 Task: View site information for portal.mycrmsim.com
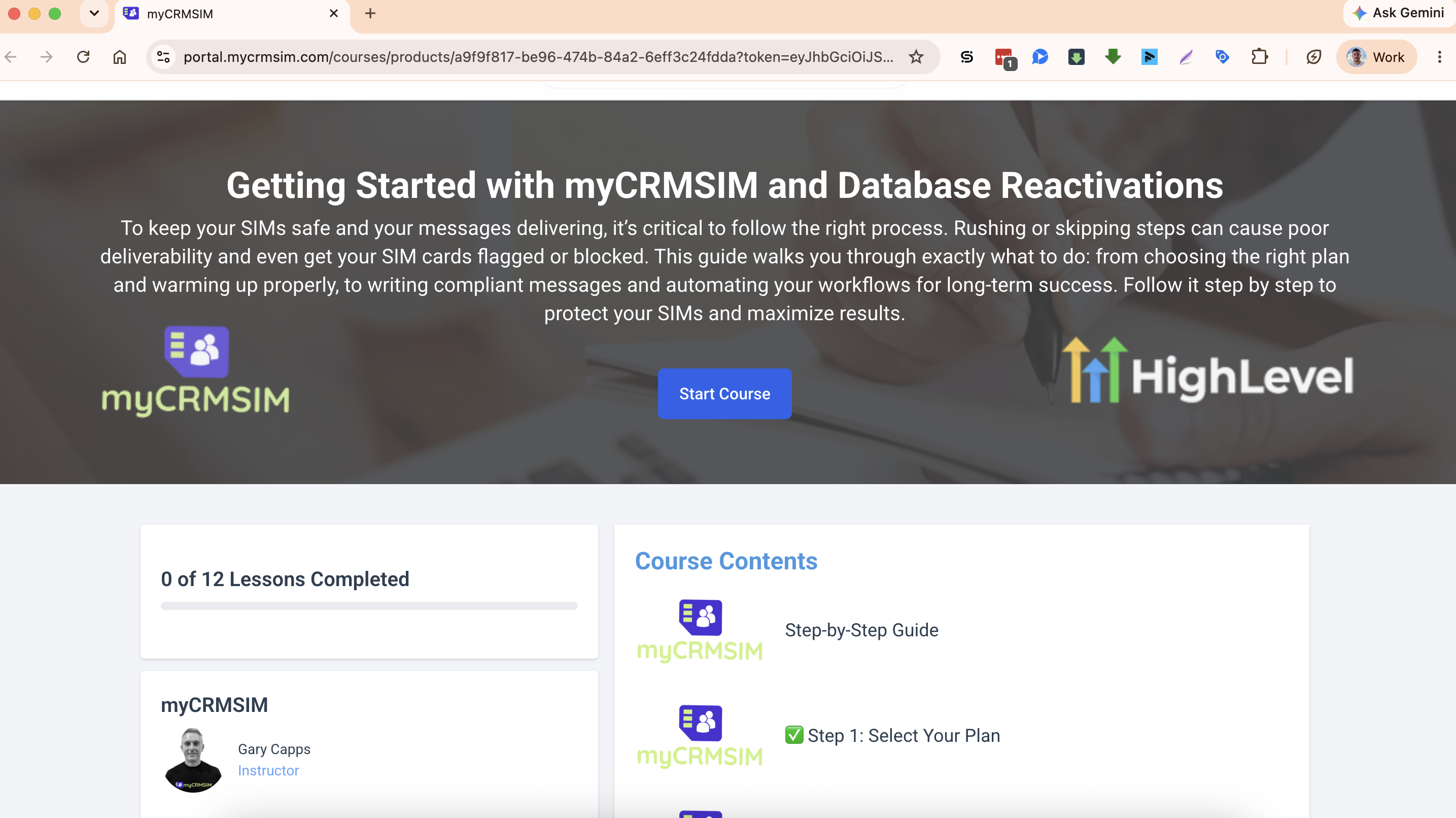[163, 57]
